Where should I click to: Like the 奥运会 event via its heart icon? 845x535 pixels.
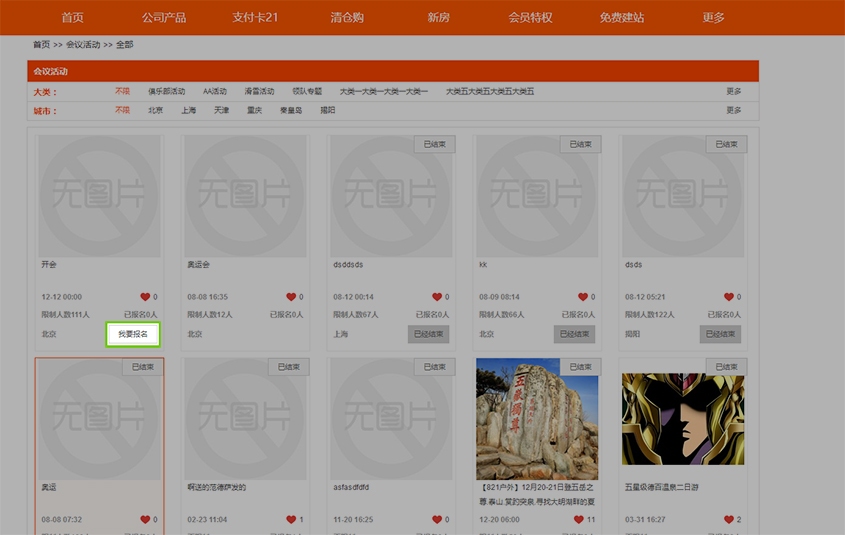point(291,297)
